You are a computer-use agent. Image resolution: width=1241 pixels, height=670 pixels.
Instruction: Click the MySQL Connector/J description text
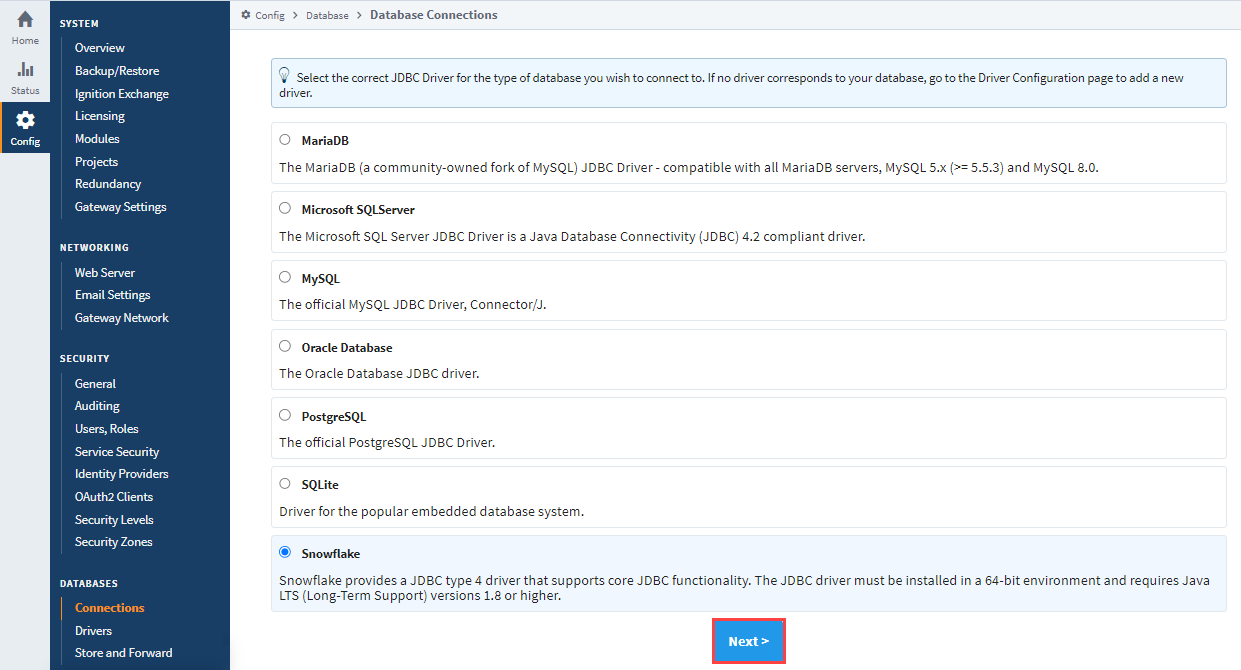coord(413,304)
